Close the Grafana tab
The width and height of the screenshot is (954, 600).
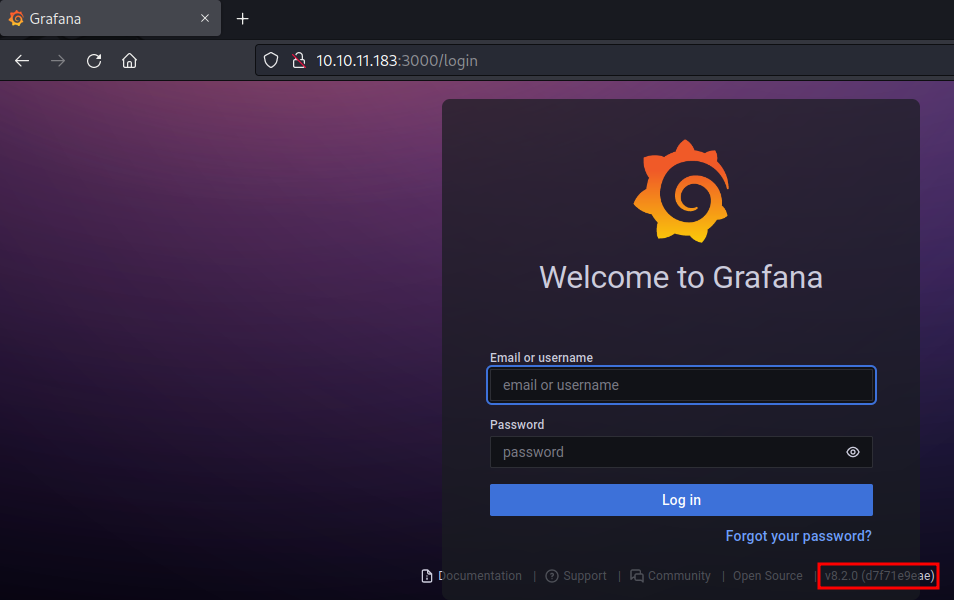205,19
